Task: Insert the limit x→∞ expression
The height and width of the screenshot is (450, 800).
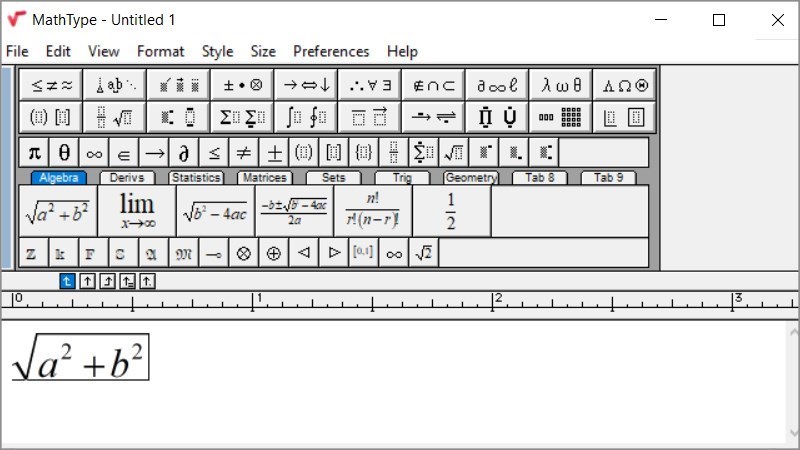Action: pyautogui.click(x=137, y=211)
